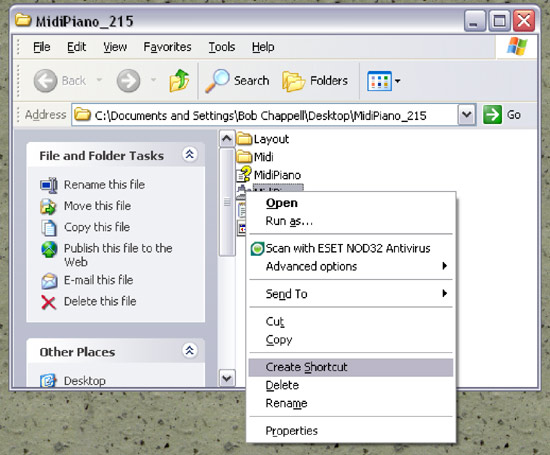This screenshot has width=550, height=455.
Task: Collapse the Other Places panel
Action: coord(189,350)
